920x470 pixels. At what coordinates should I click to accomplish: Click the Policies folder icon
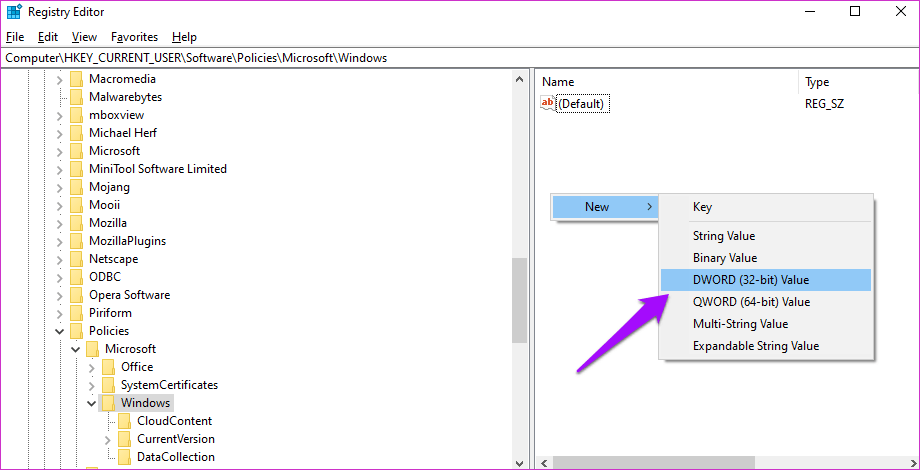coord(76,331)
